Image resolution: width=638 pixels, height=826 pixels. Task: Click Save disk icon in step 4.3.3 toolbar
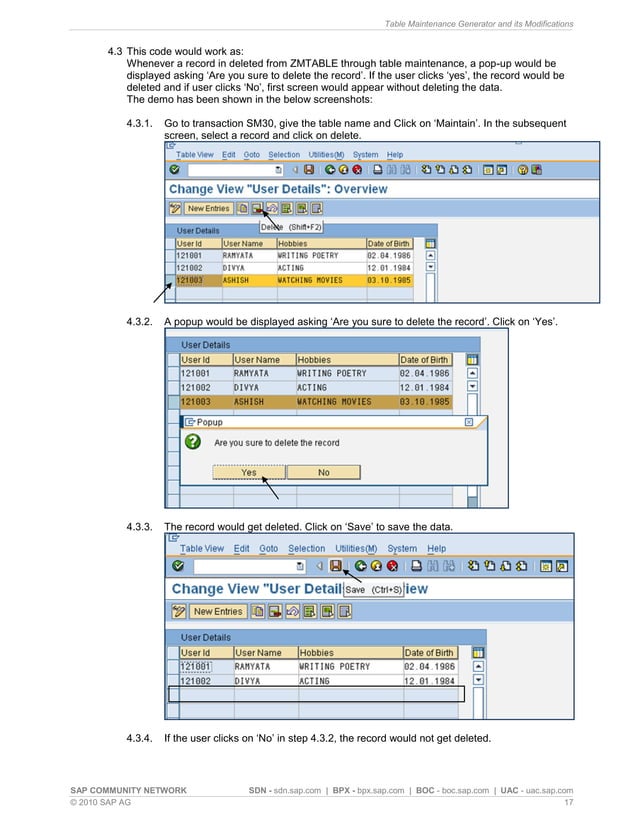(x=336, y=566)
